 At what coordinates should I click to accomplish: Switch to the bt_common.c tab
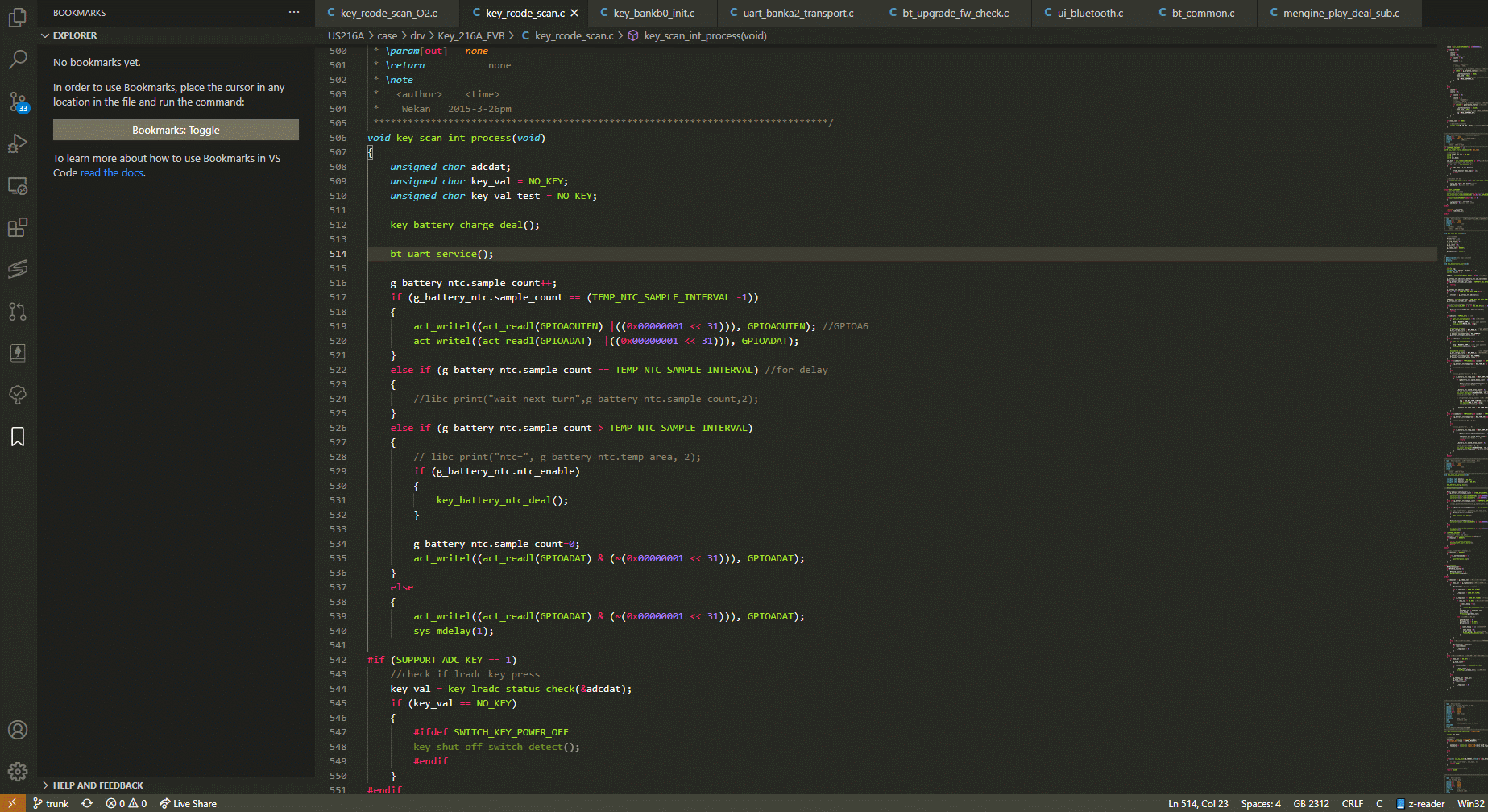point(1203,13)
